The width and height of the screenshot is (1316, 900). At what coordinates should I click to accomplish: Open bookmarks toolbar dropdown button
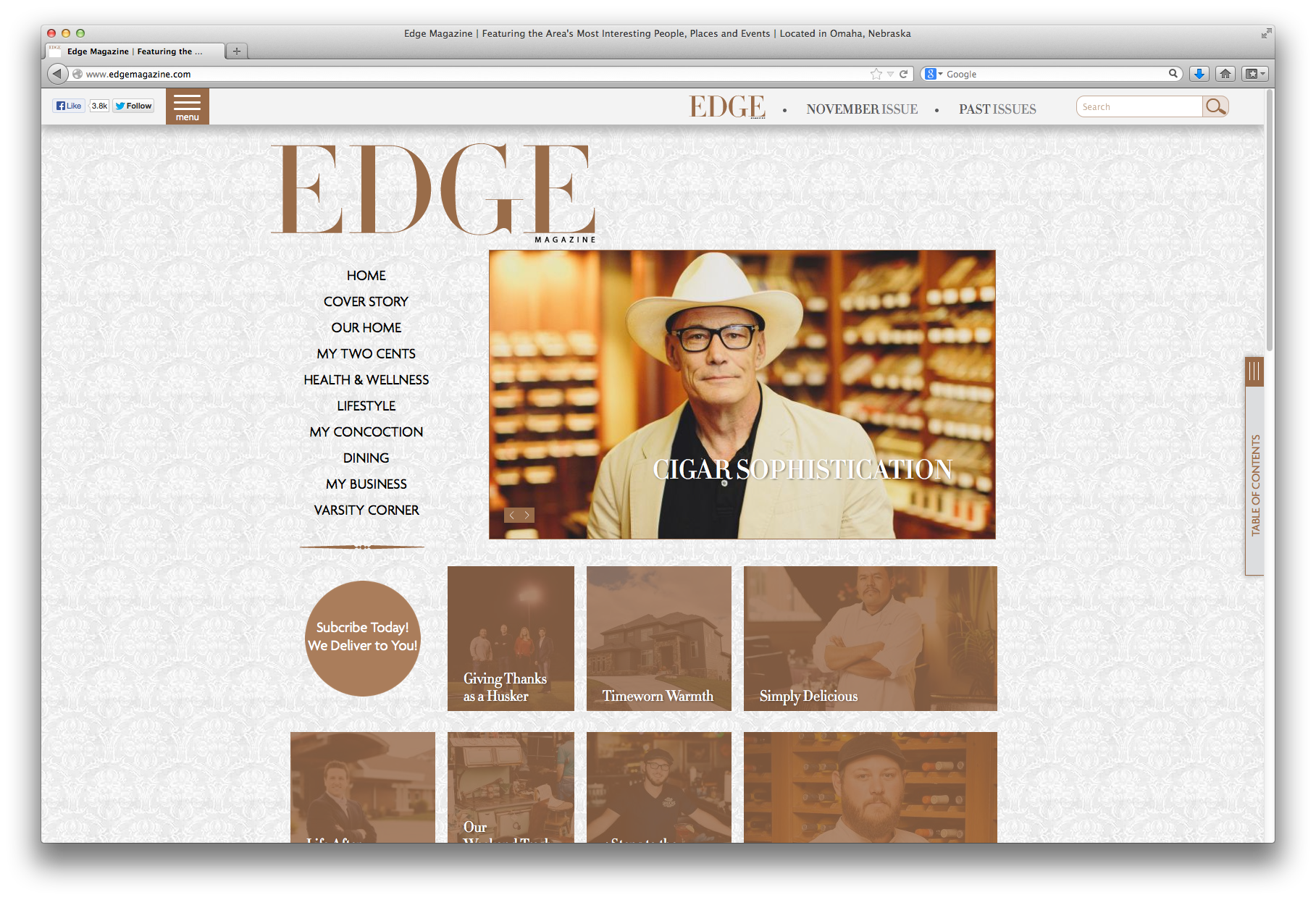pos(1254,74)
